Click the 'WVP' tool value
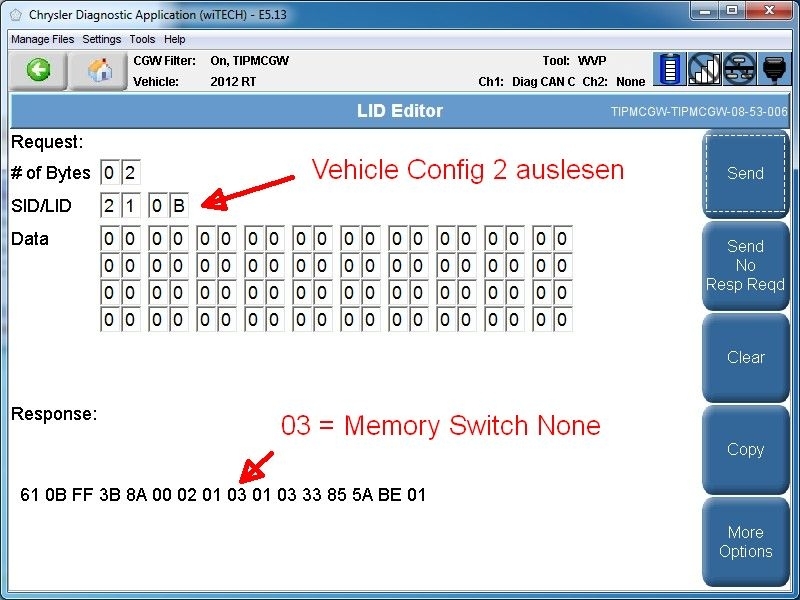 pos(592,61)
